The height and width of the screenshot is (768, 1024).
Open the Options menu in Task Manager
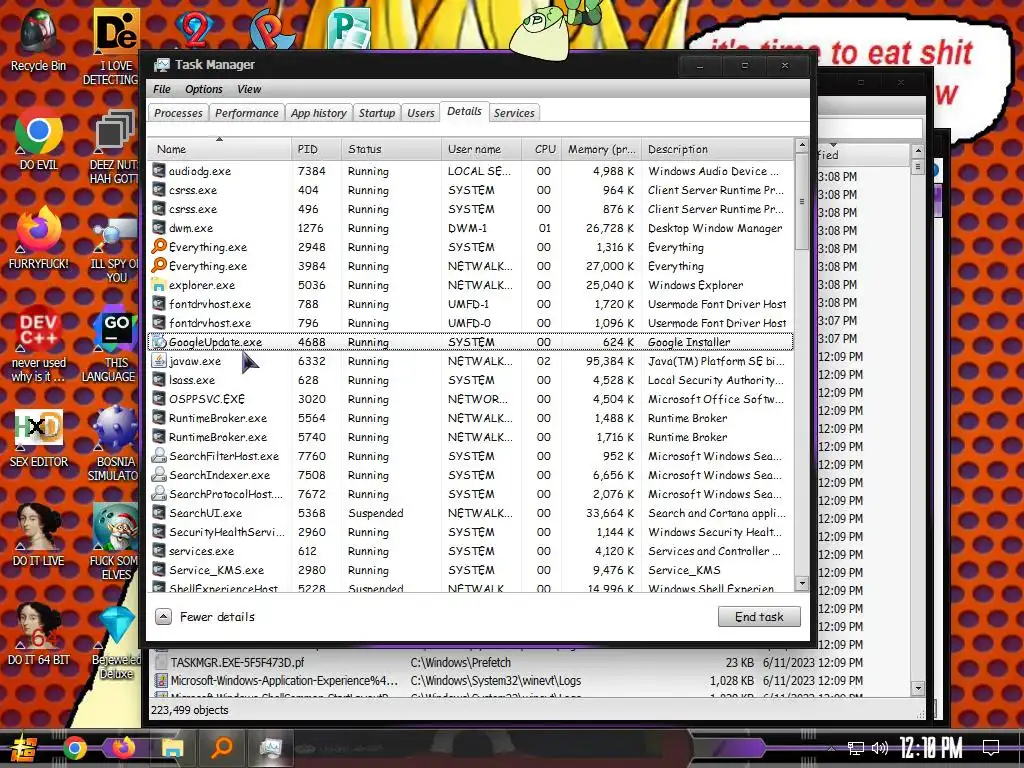pyautogui.click(x=204, y=89)
